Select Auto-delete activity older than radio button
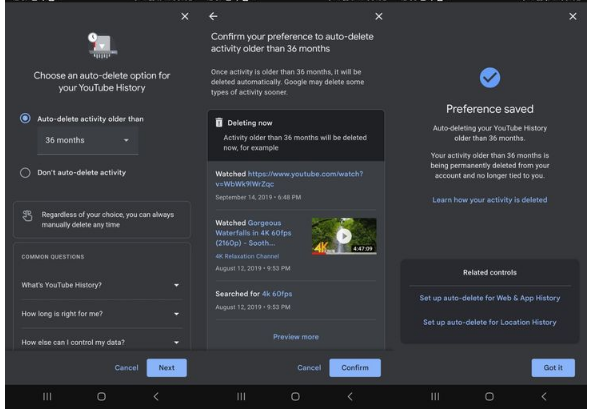The image size is (592, 415). pos(25,119)
